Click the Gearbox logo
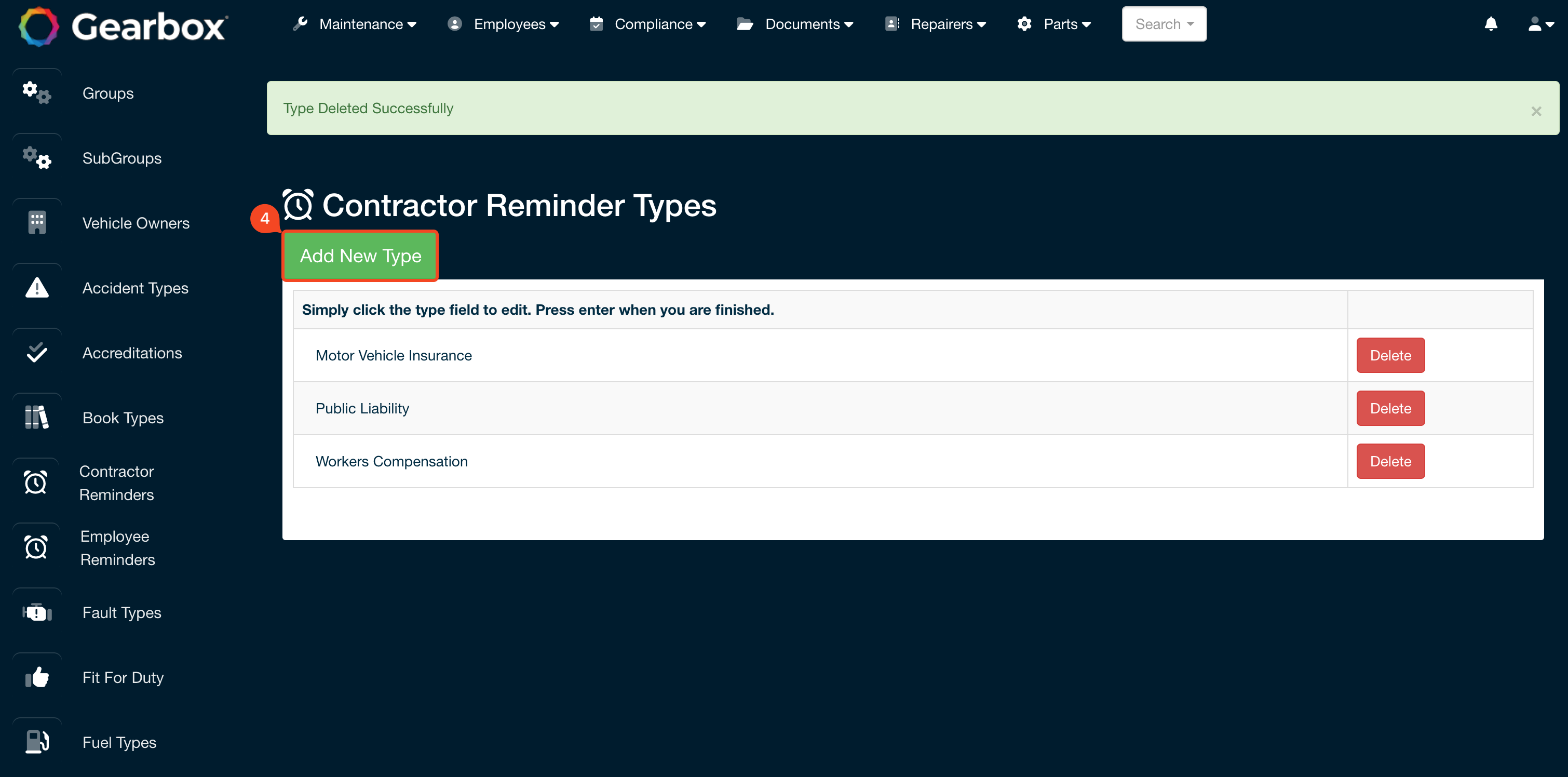This screenshot has width=1568, height=777. click(121, 26)
